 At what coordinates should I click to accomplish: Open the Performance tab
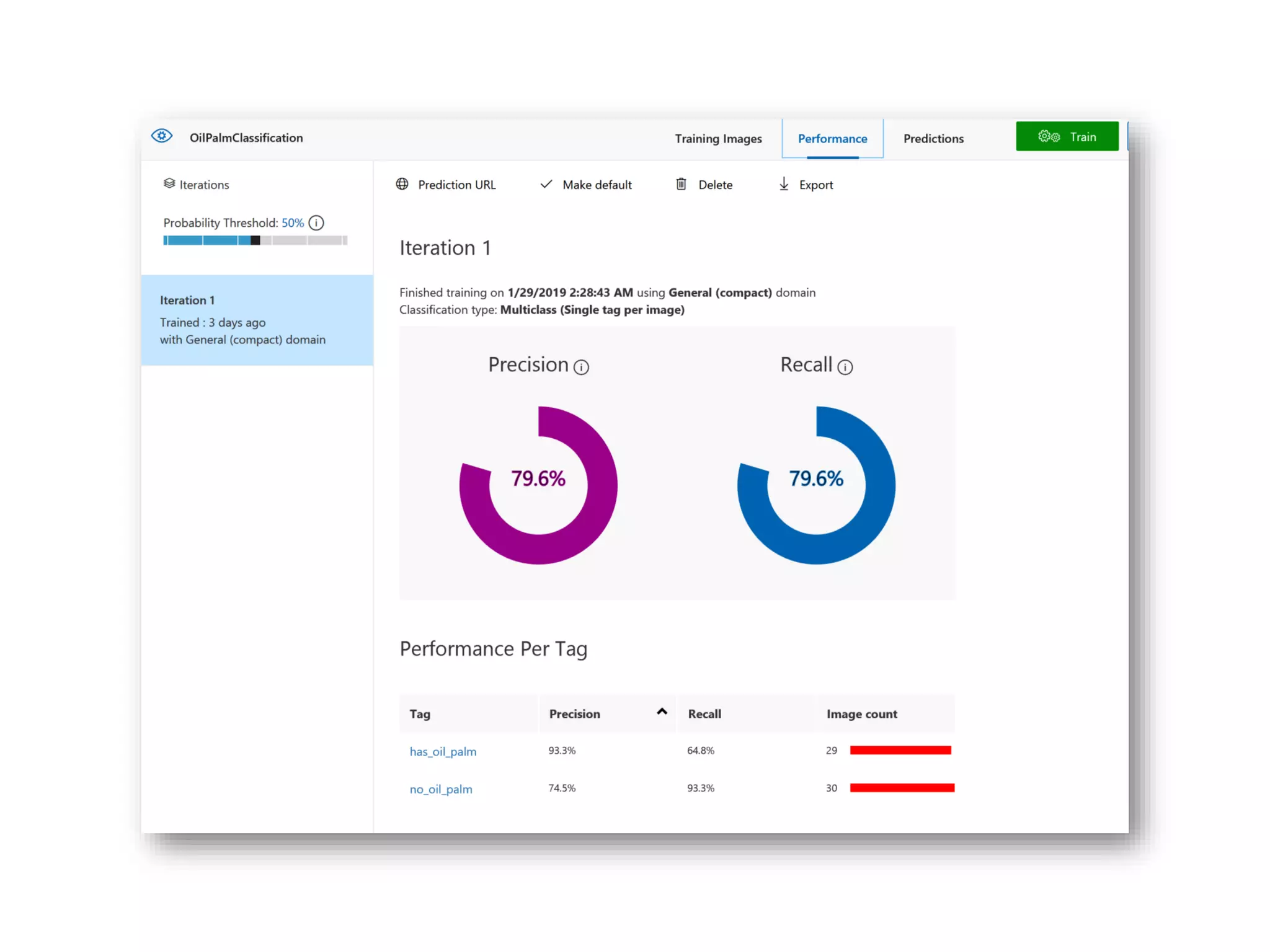[x=832, y=139]
